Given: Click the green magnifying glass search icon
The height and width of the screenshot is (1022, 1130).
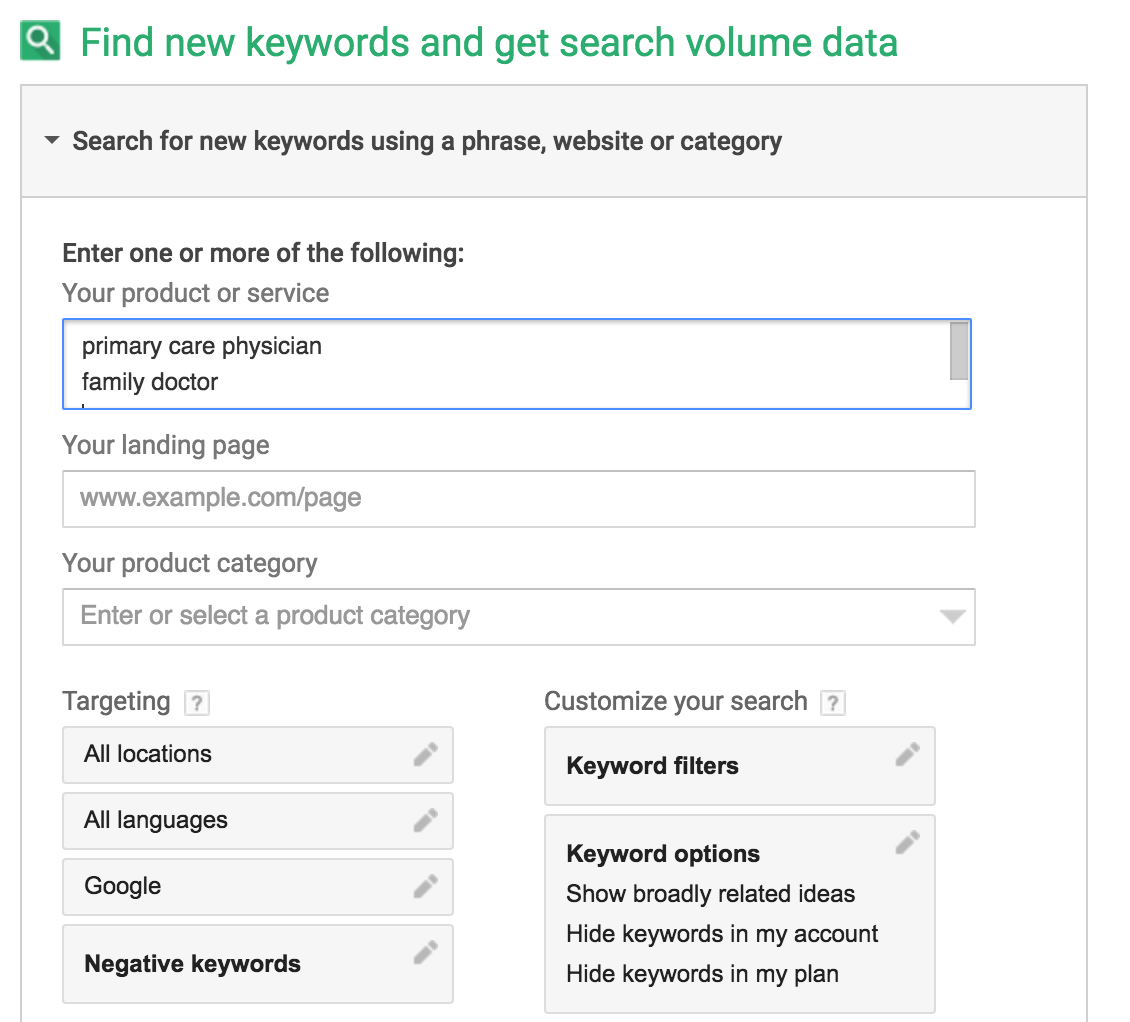Looking at the screenshot, I should pos(40,41).
